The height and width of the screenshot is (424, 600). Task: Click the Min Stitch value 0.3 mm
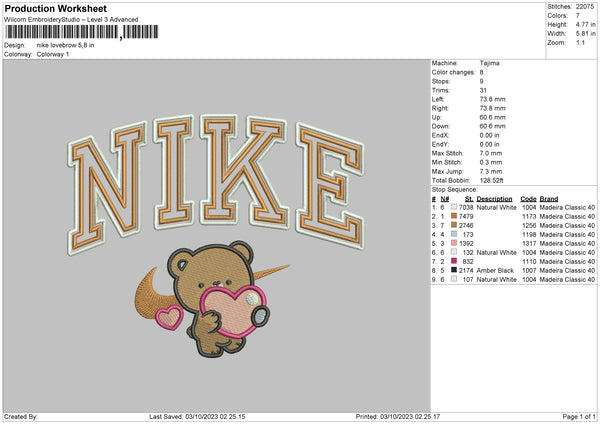click(491, 163)
